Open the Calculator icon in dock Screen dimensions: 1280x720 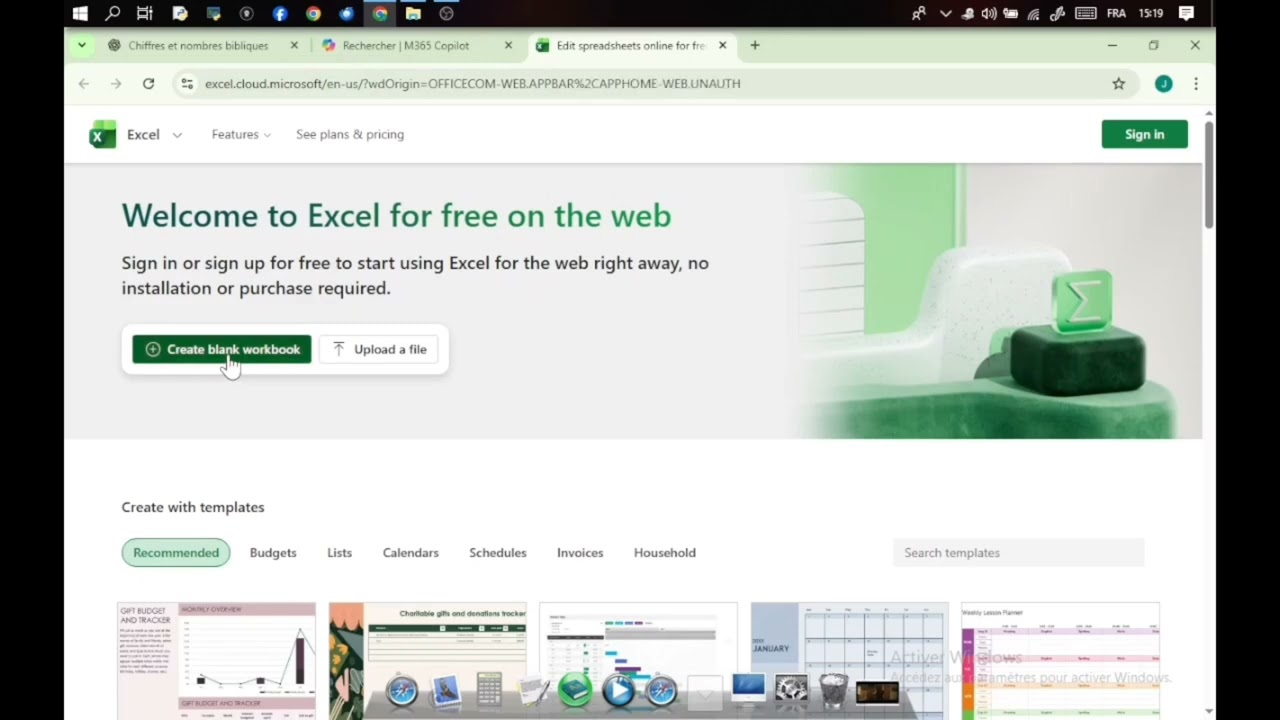[x=489, y=690]
